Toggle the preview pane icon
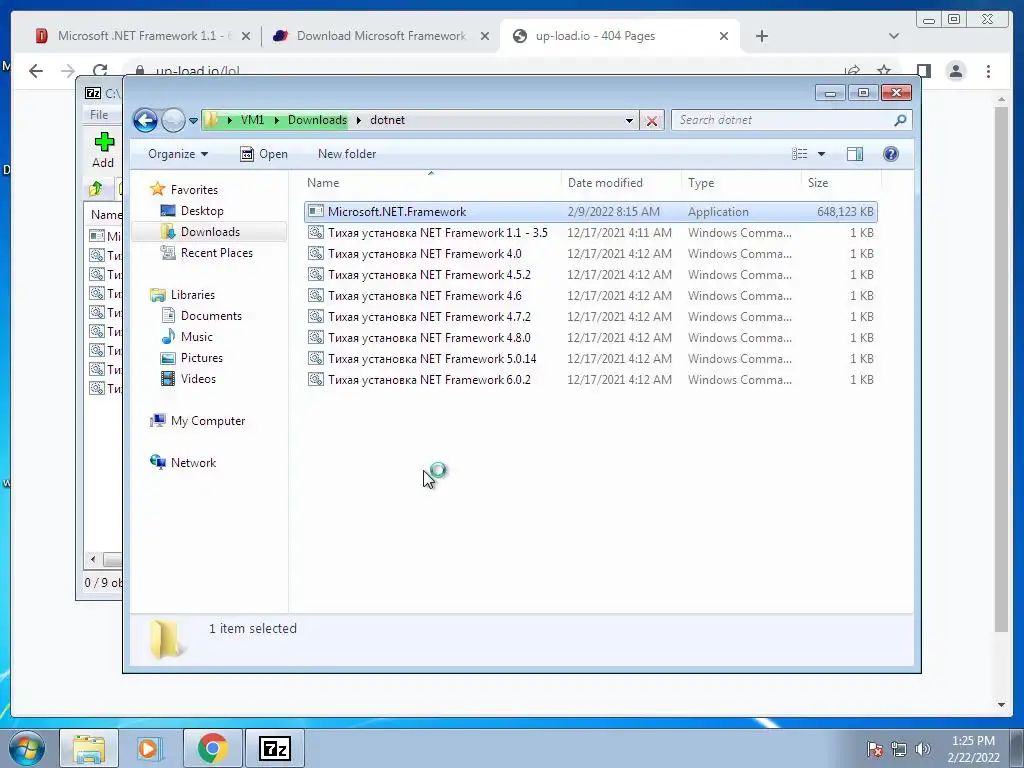 click(855, 154)
